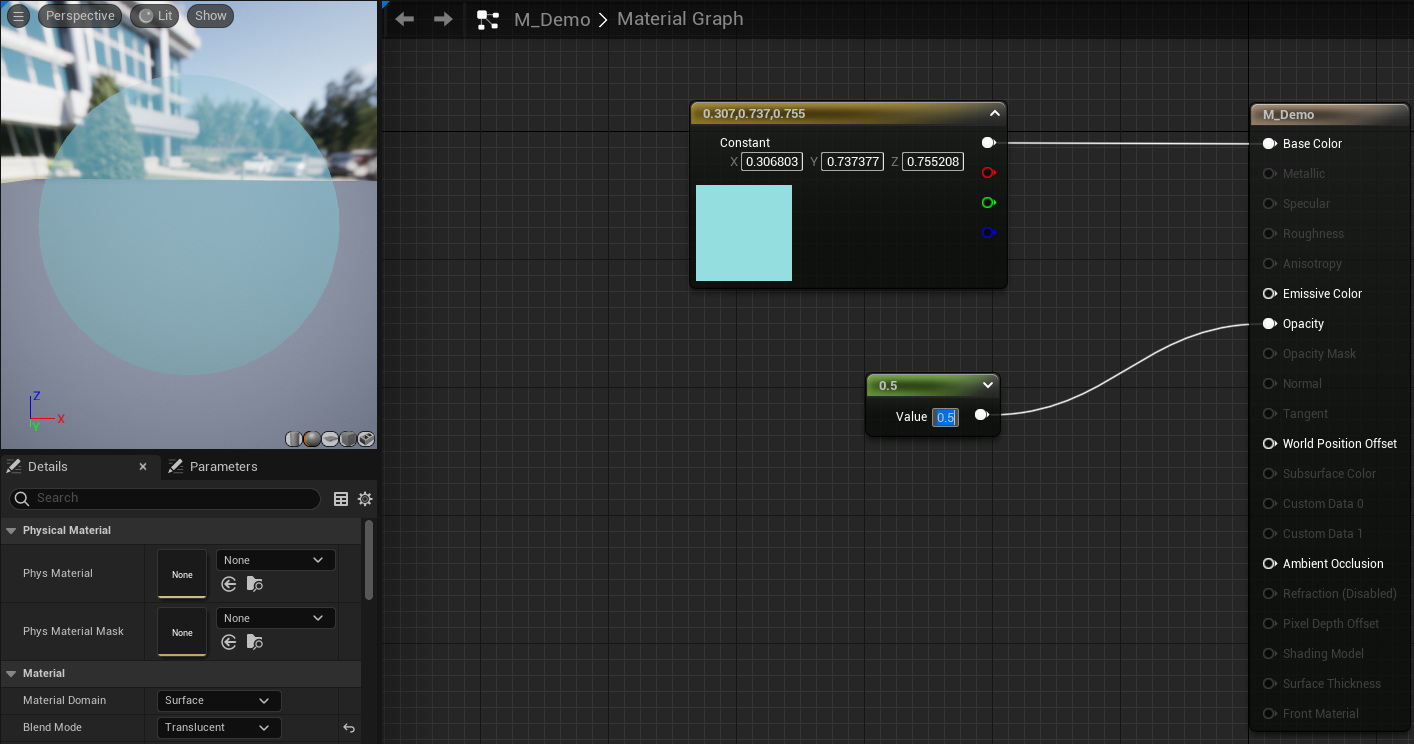Image resolution: width=1414 pixels, height=744 pixels.
Task: Collapse the Physical Material section
Action: (12, 530)
